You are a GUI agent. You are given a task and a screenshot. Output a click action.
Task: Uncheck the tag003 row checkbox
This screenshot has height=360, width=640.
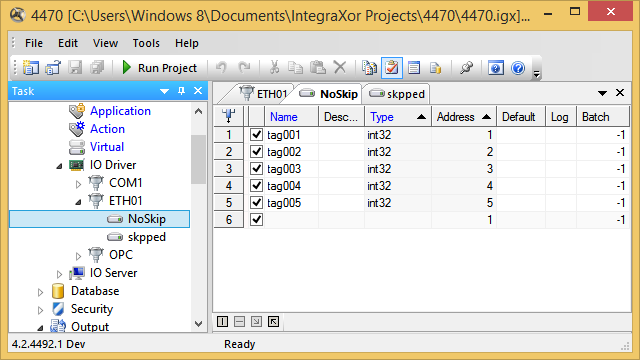tap(256, 168)
